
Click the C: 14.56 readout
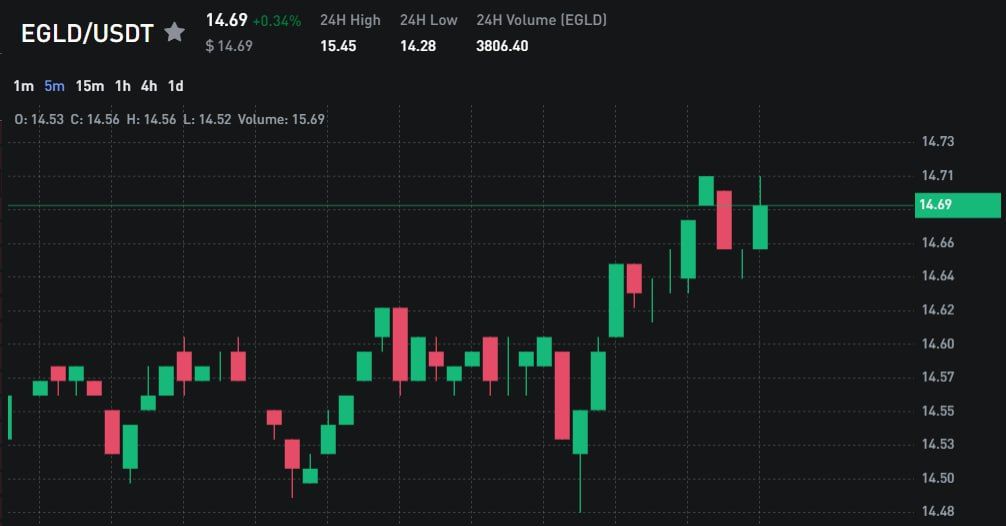95,119
